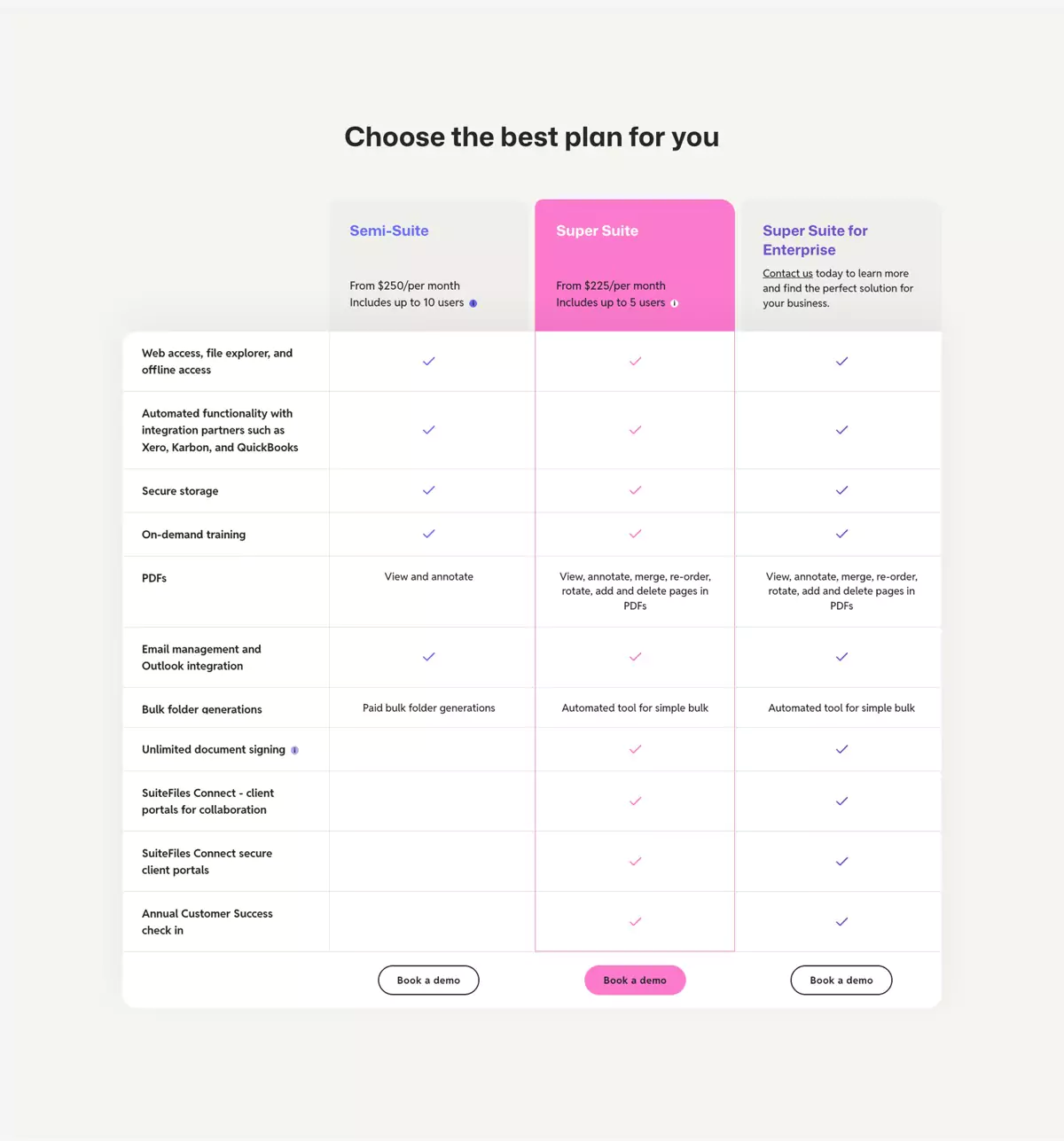The width and height of the screenshot is (1064, 1141).
Task: Click Super Suite checkmark for SuiteFiles Connect secure client portals
Action: (x=635, y=862)
